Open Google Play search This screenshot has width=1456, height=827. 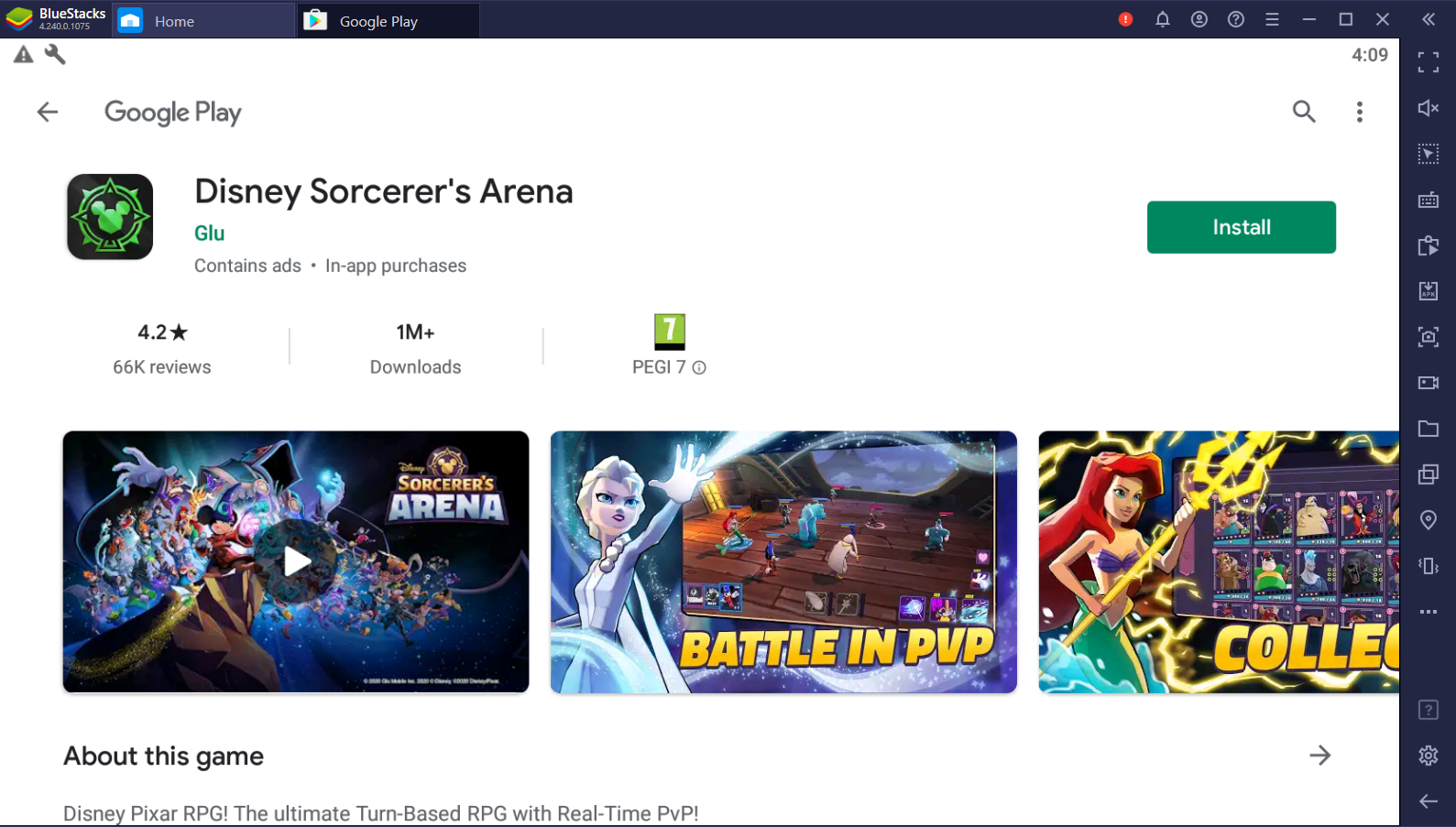coord(1304,112)
